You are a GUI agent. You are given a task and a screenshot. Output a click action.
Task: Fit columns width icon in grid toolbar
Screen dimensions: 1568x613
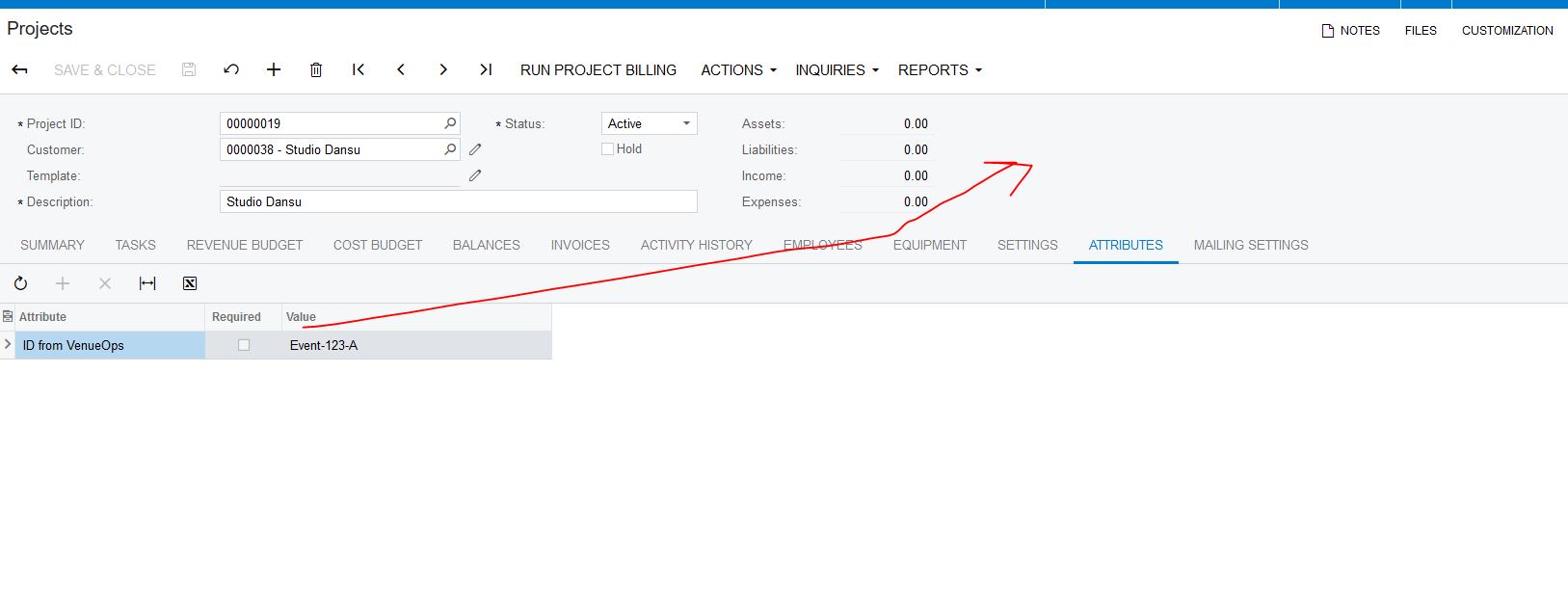pyautogui.click(x=147, y=283)
